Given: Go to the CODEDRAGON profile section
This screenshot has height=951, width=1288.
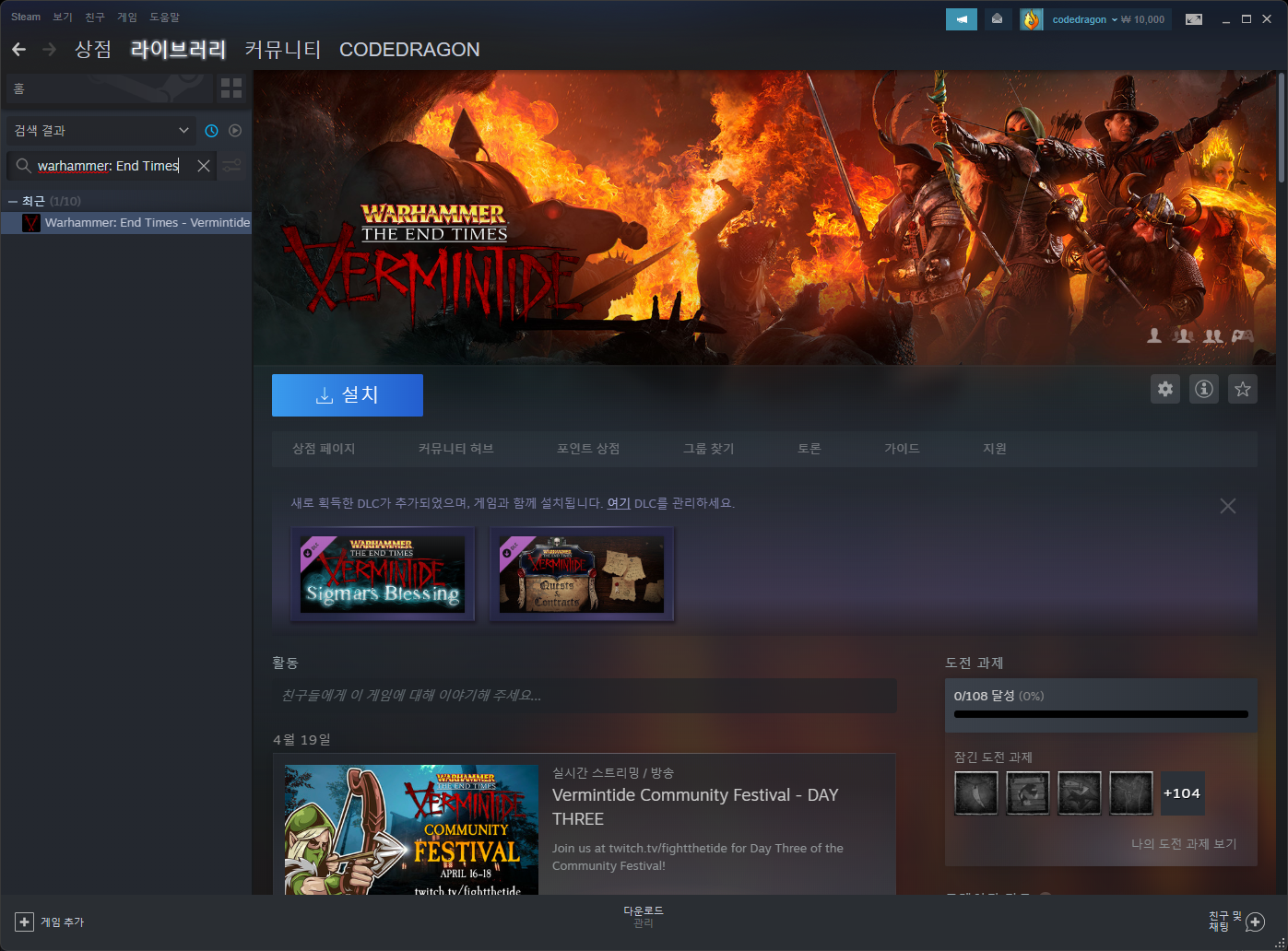Looking at the screenshot, I should point(409,50).
